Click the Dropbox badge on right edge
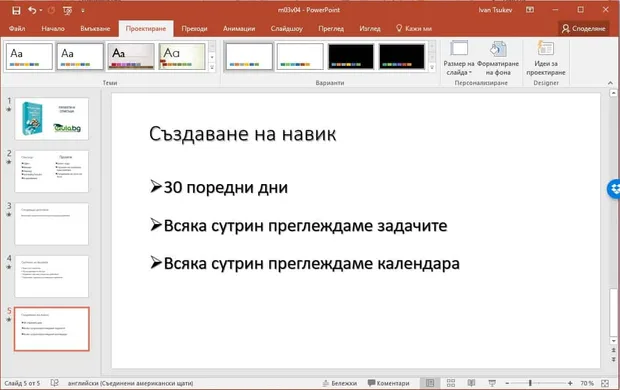The height and width of the screenshot is (390, 620). 614,189
